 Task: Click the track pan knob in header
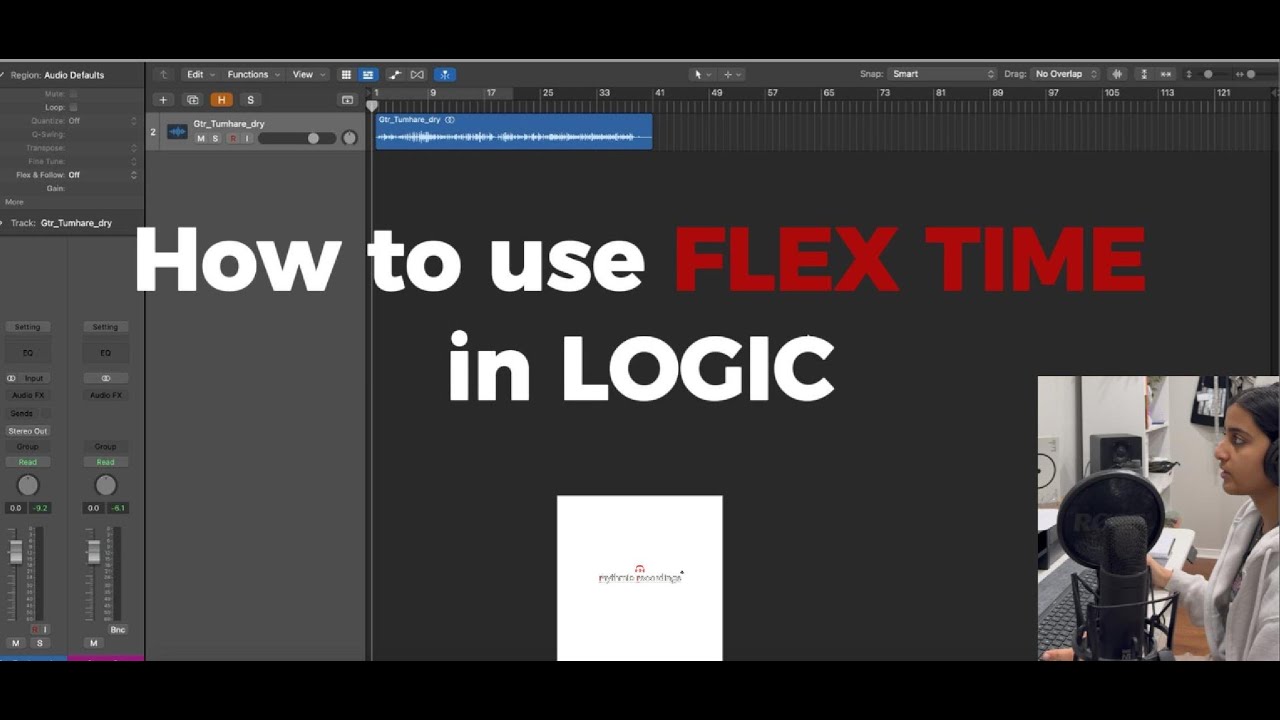pyautogui.click(x=349, y=138)
